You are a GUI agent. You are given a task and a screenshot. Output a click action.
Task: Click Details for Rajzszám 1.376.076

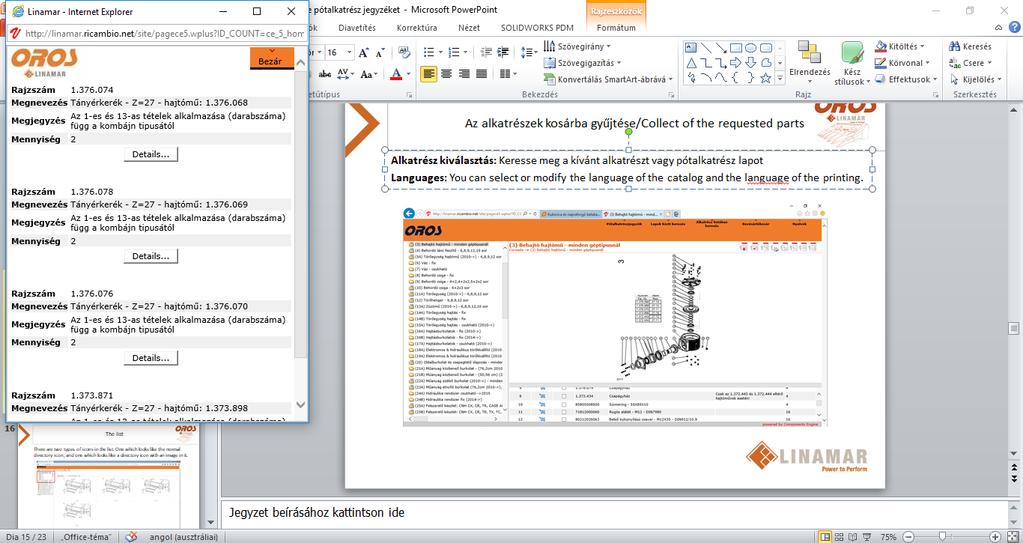click(151, 358)
